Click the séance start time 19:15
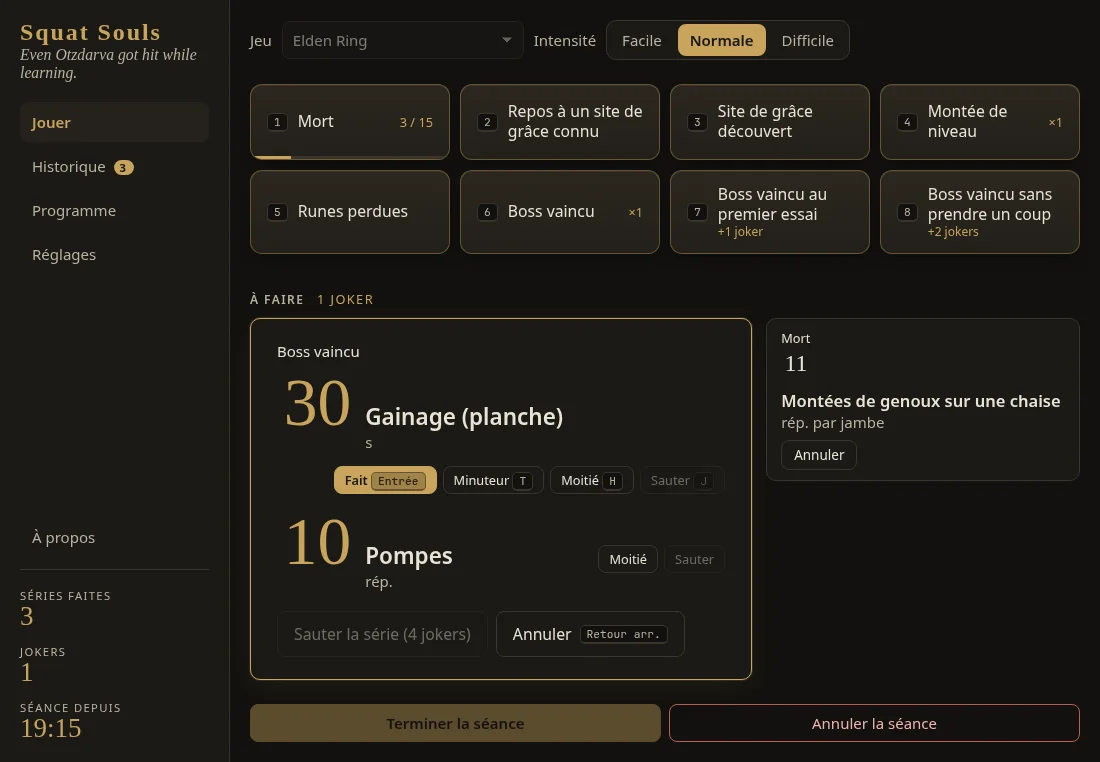 click(51, 728)
